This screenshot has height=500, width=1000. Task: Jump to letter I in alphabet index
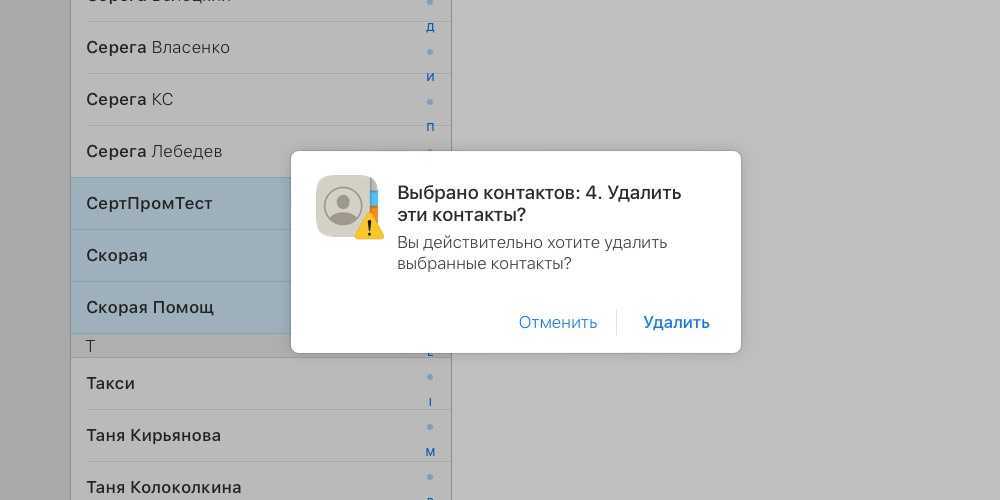point(430,402)
